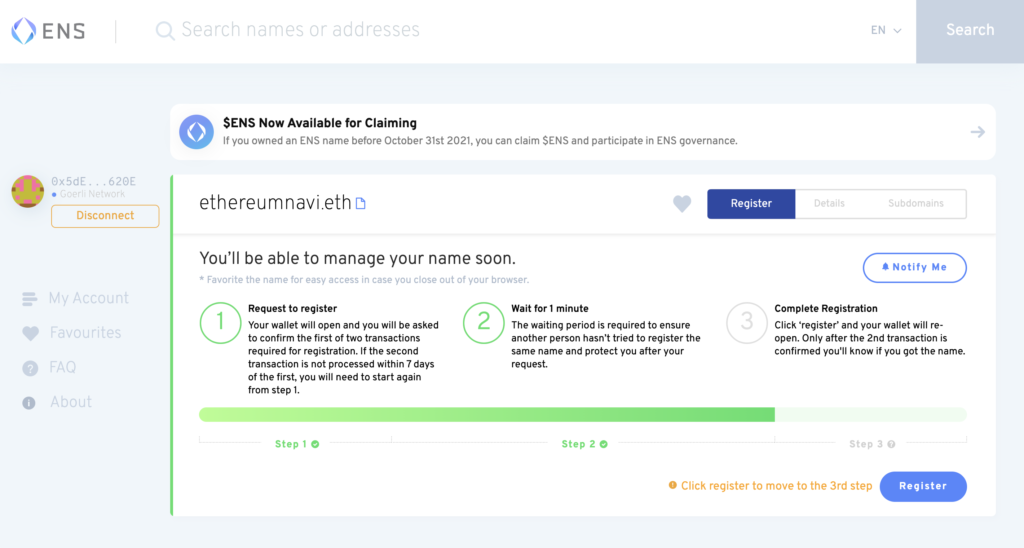Image resolution: width=1024 pixels, height=548 pixels.
Task: Click the Step 3 help icon
Action: click(891, 444)
